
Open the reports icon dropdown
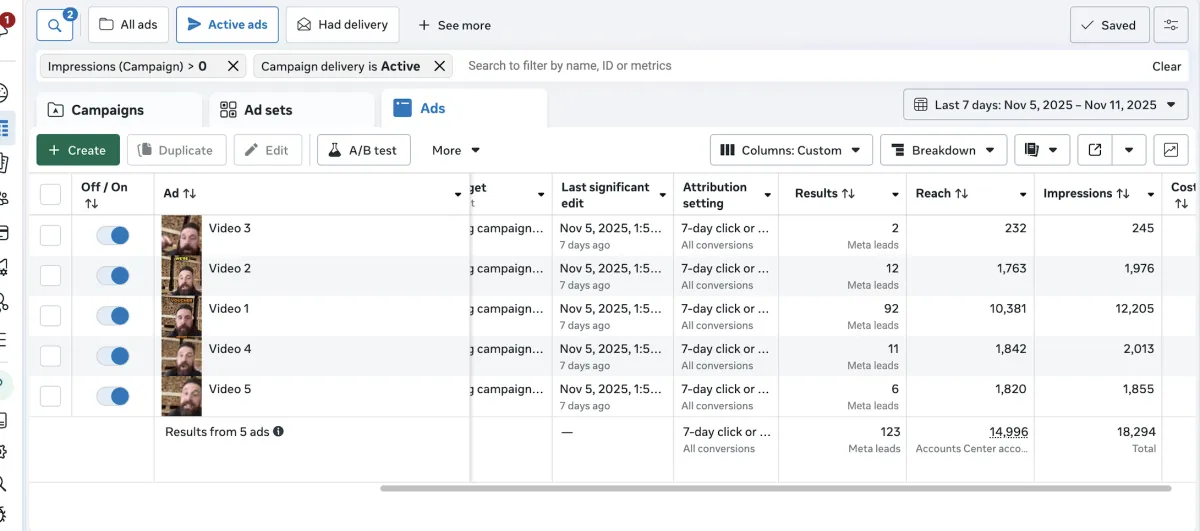(x=1042, y=150)
